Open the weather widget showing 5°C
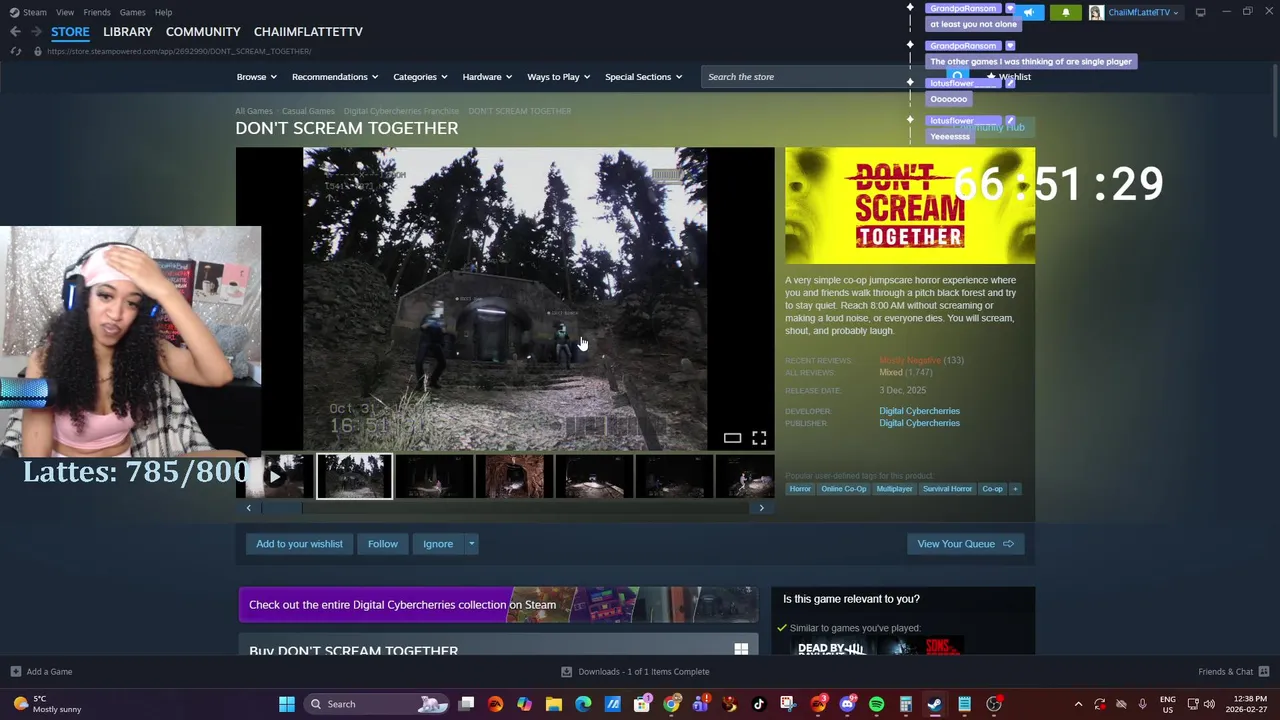 tap(50, 704)
